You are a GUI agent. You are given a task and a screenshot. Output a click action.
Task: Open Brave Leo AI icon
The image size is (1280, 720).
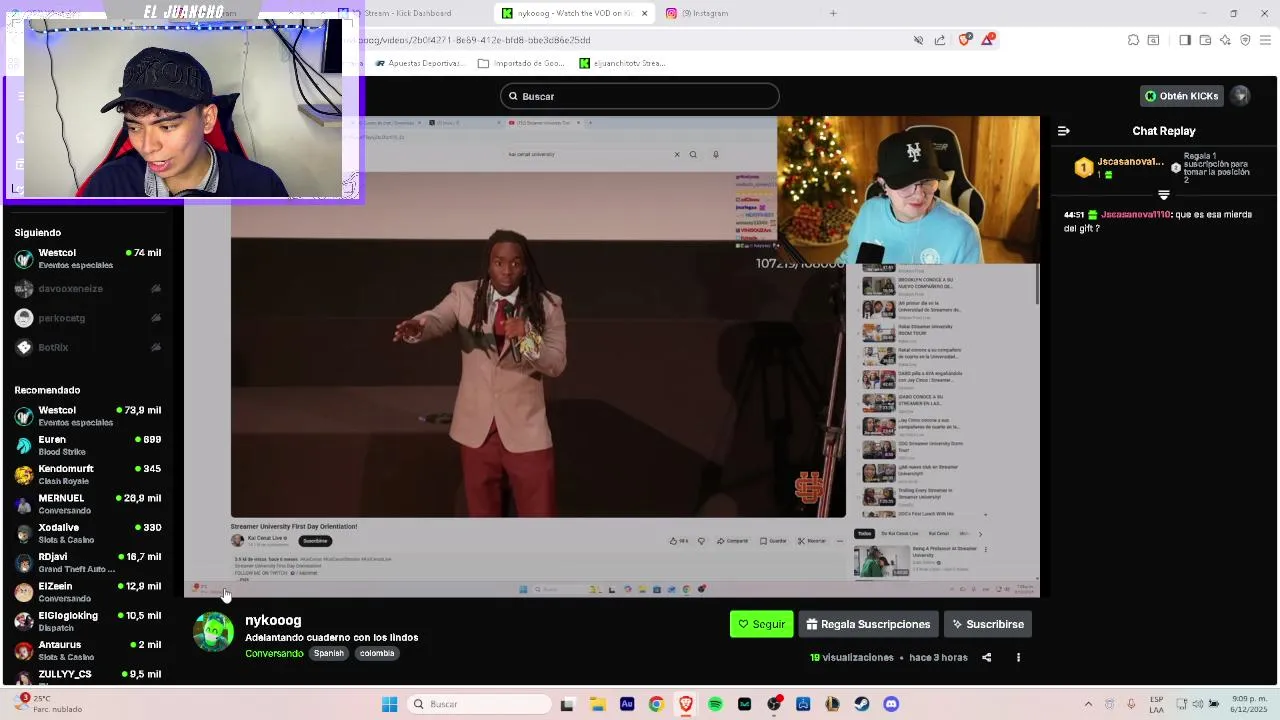[1225, 40]
